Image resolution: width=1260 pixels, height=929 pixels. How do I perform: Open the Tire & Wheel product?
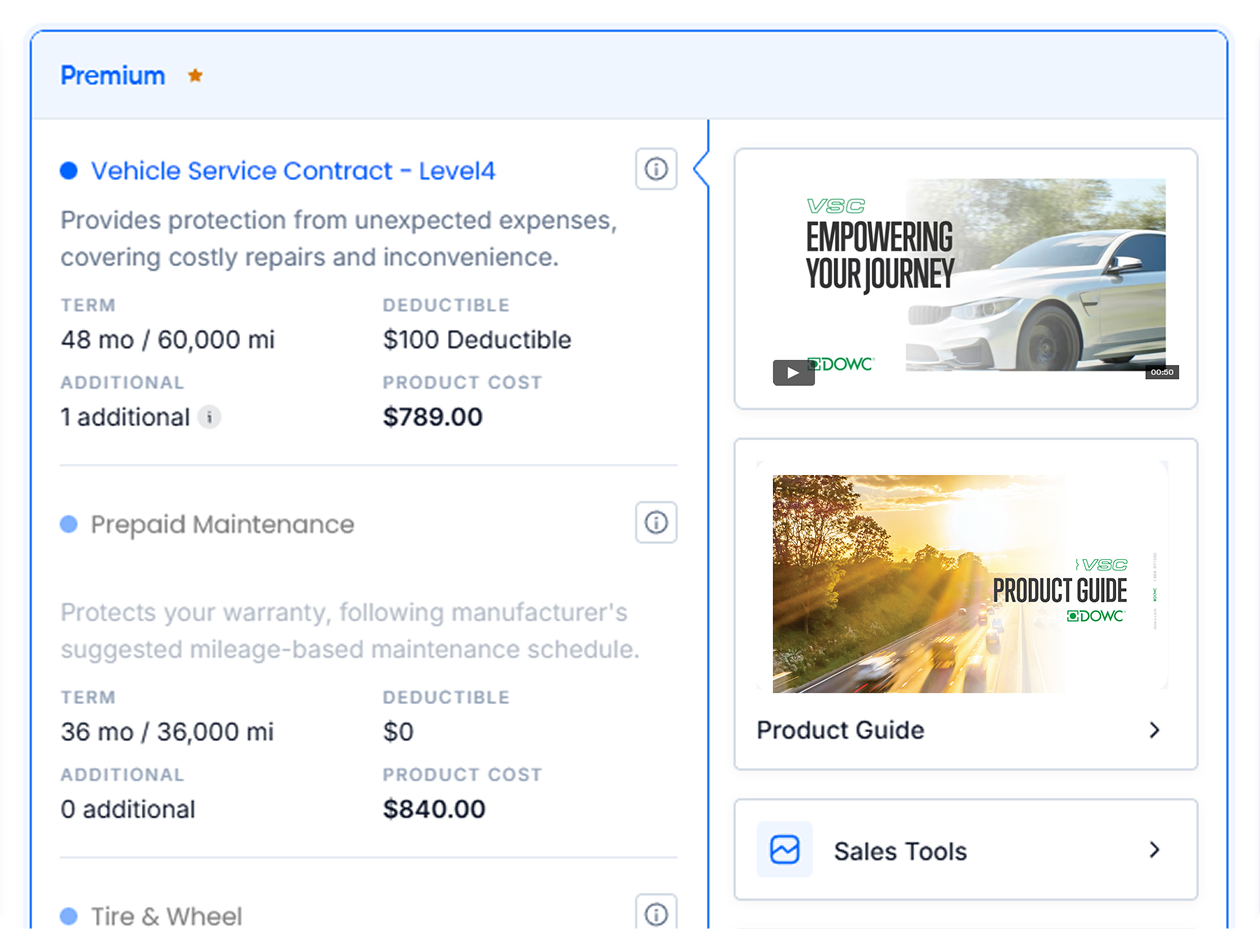(166, 916)
